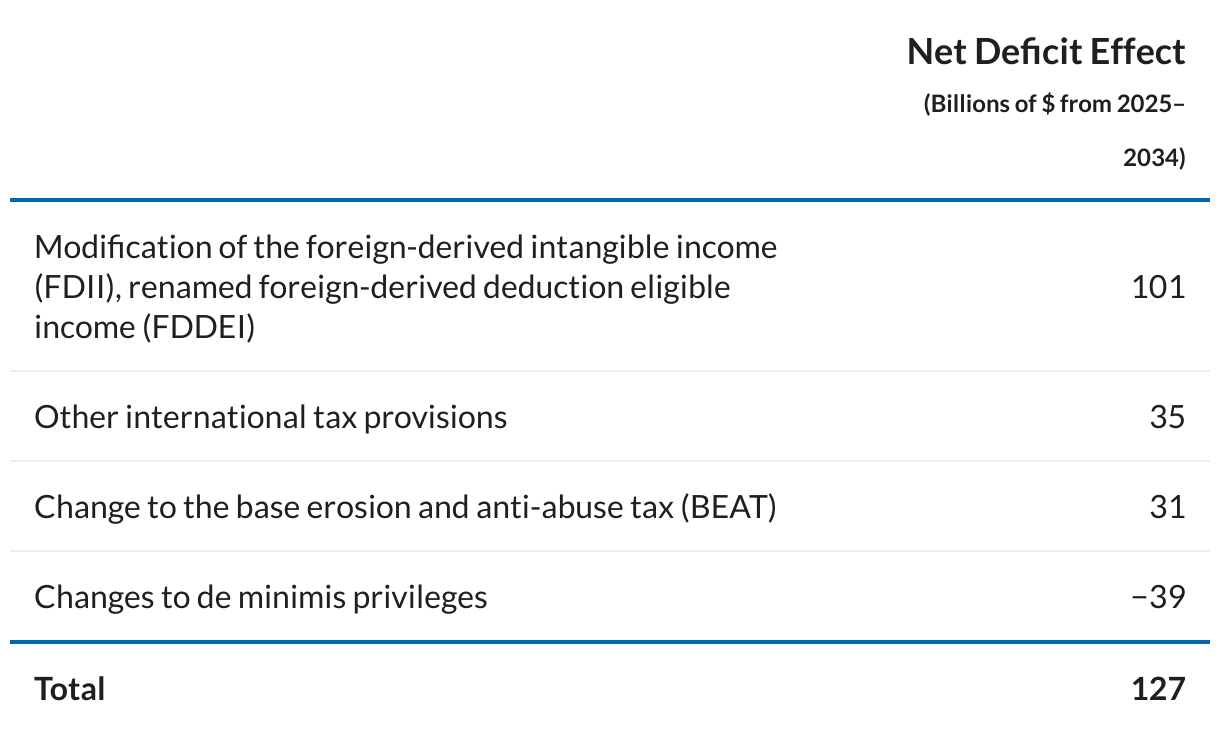The height and width of the screenshot is (742, 1220).
Task: Select the value 35 for other provisions
Action: pyautogui.click(x=1167, y=417)
